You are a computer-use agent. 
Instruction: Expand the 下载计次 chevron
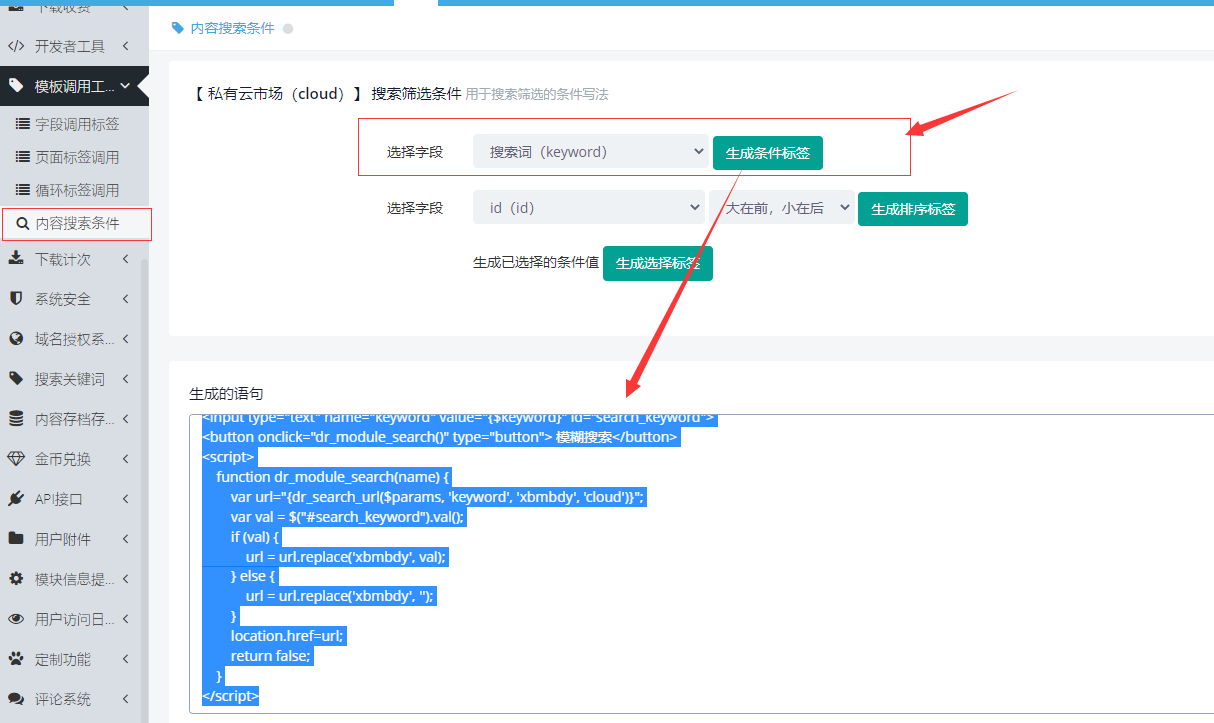[x=125, y=259]
